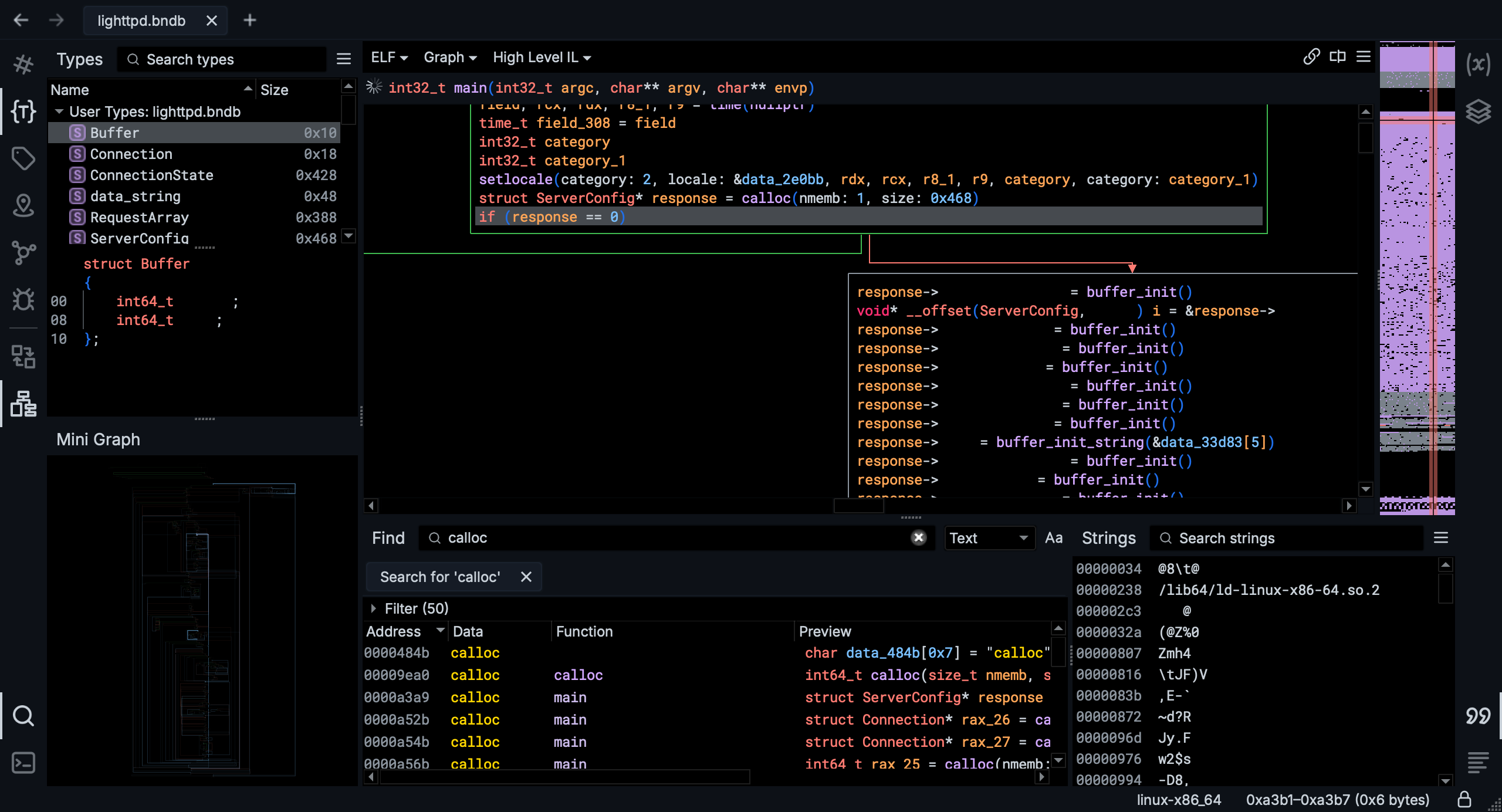
Task: Switch to the lighttpd.bndb tab
Action: coord(141,21)
